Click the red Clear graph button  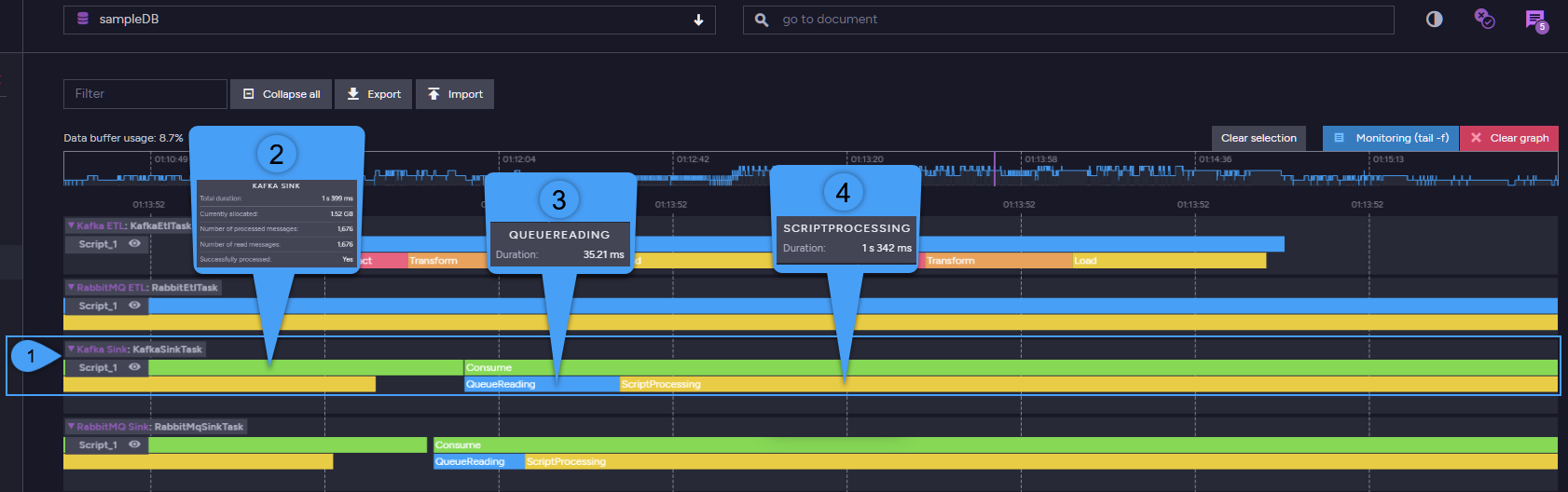pos(1509,138)
